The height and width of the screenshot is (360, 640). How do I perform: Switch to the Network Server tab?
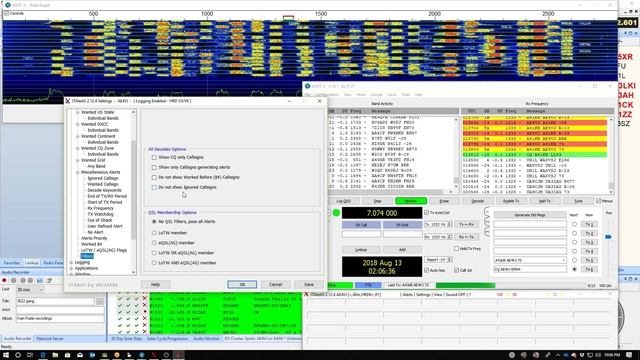50,338
